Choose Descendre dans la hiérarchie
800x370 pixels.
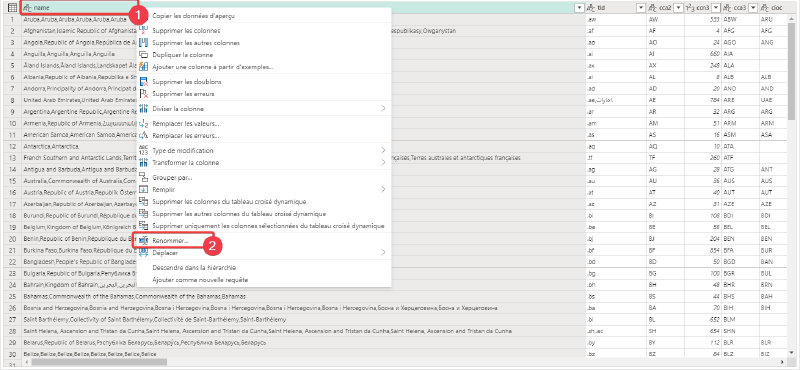coord(194,267)
